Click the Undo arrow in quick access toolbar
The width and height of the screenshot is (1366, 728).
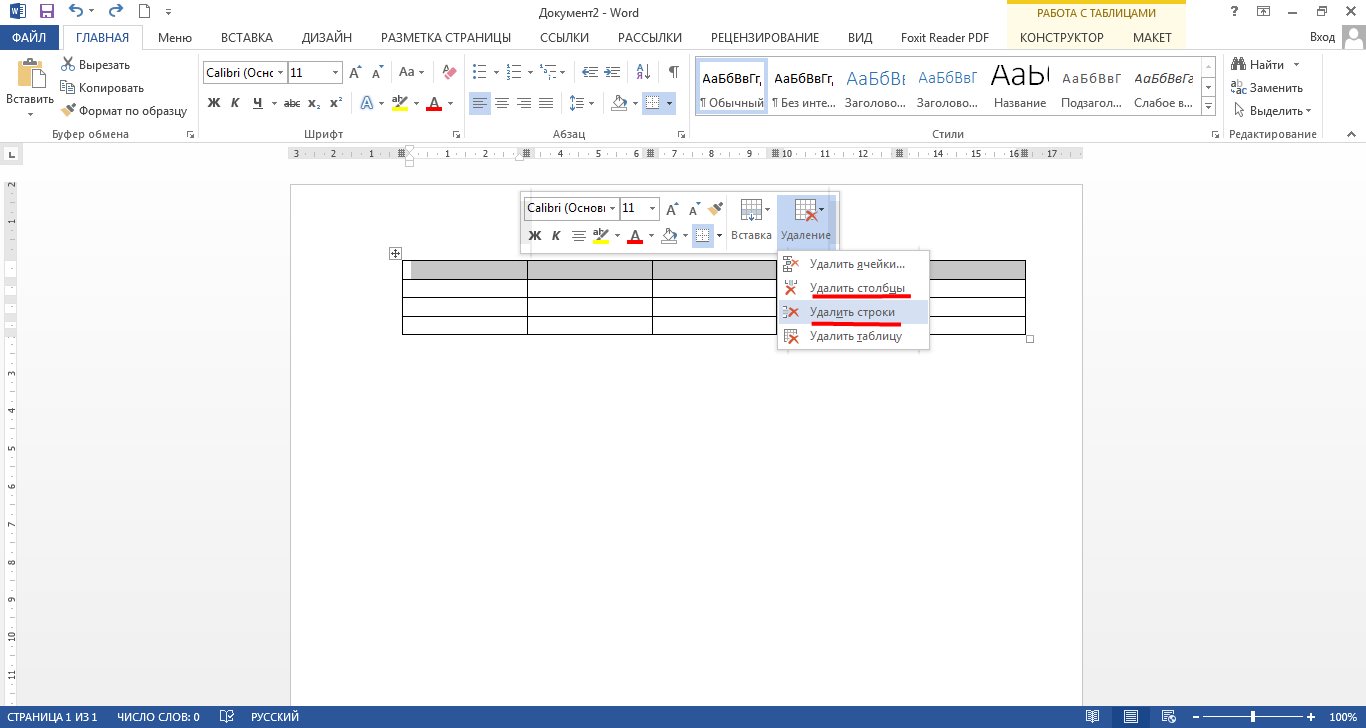pos(77,13)
